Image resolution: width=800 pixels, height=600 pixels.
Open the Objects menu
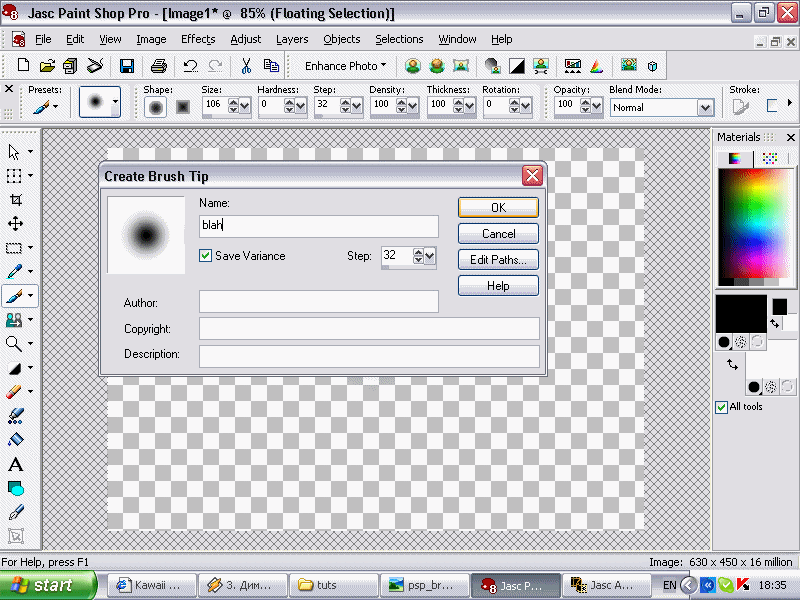pos(341,39)
